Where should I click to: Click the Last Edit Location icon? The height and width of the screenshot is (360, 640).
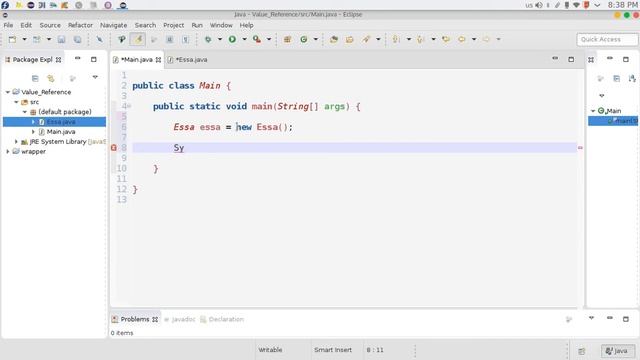pyautogui.click(x=446, y=39)
